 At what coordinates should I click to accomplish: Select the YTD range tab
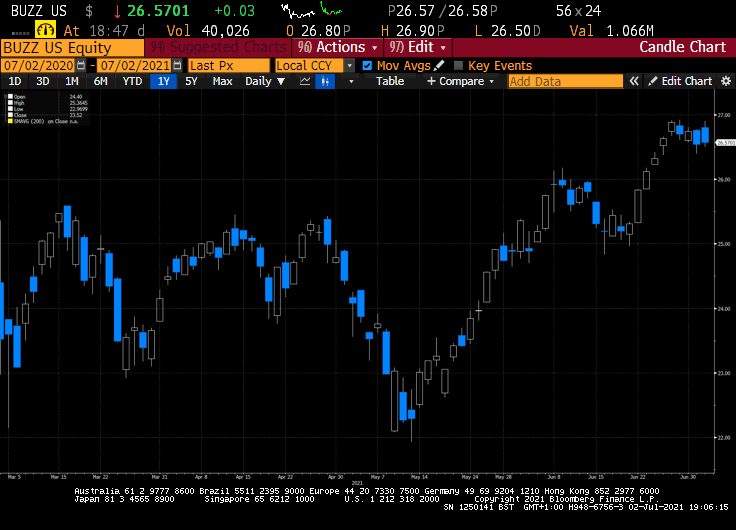[x=132, y=81]
